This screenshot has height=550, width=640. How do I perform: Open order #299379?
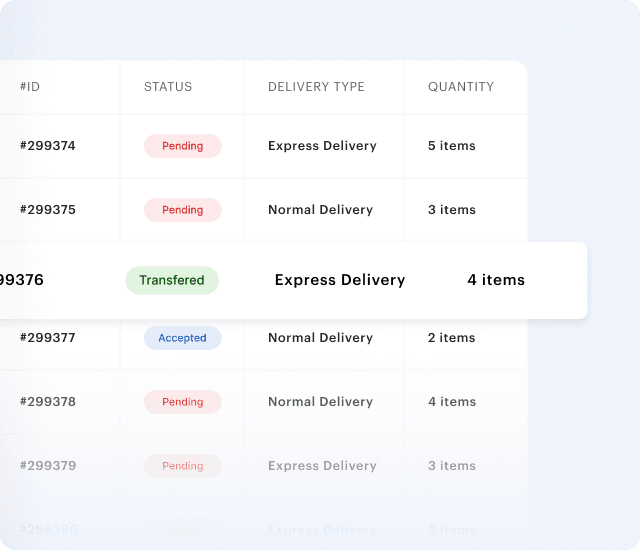coord(47,466)
